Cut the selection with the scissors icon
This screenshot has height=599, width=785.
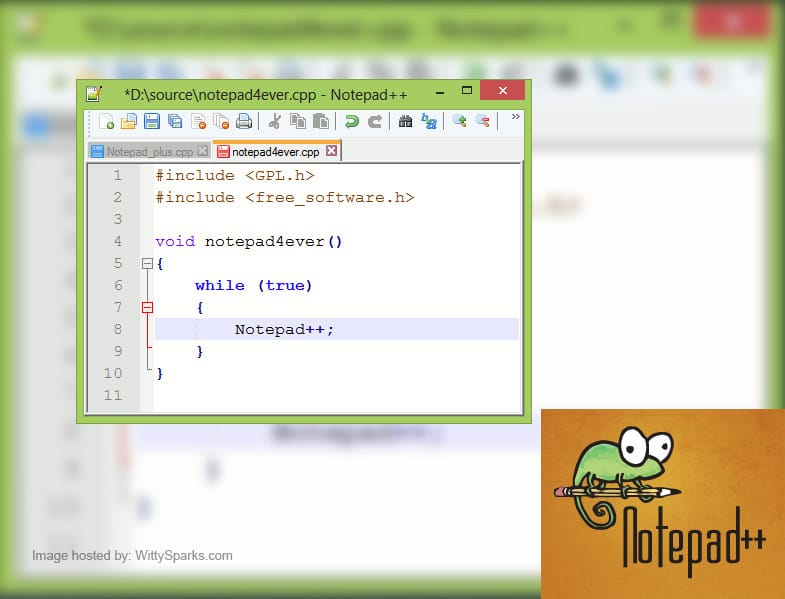click(x=274, y=121)
